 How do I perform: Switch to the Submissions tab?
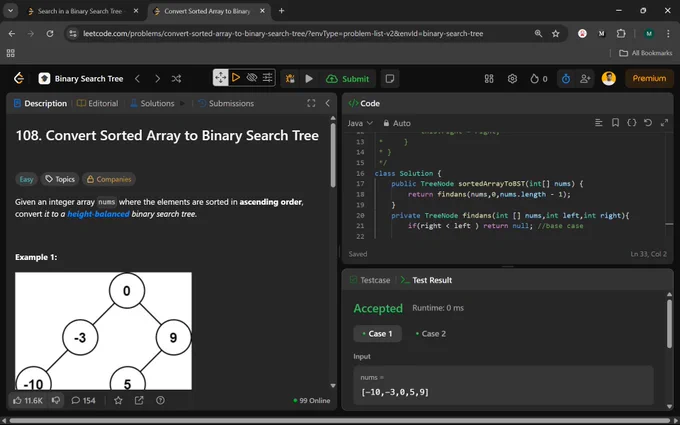226,103
